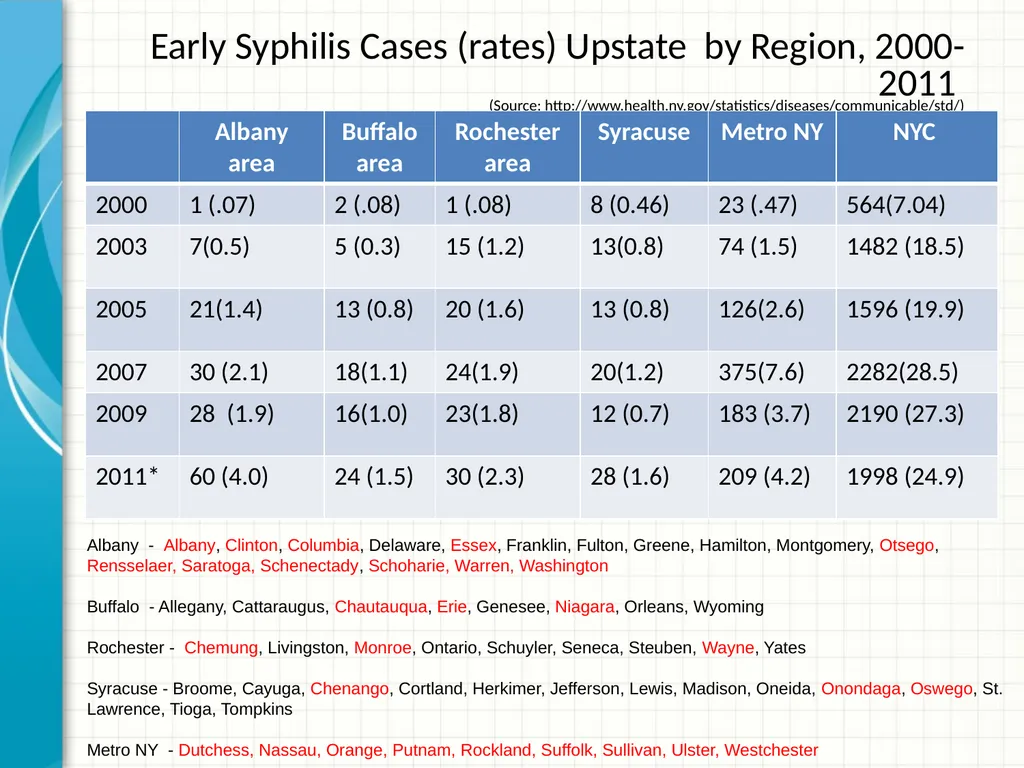Select the 'Buffalo area' column header

coord(379,147)
